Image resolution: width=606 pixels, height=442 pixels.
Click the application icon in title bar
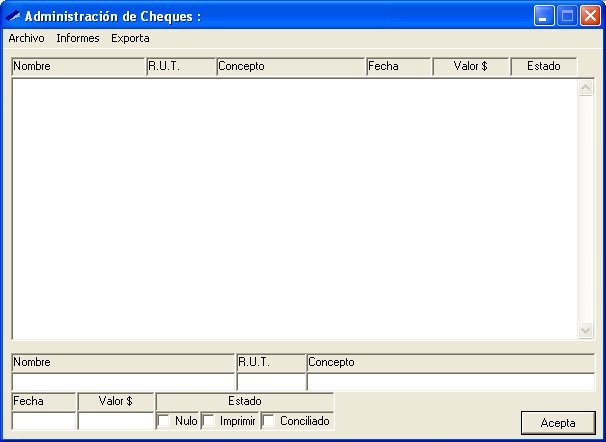[x=13, y=16]
